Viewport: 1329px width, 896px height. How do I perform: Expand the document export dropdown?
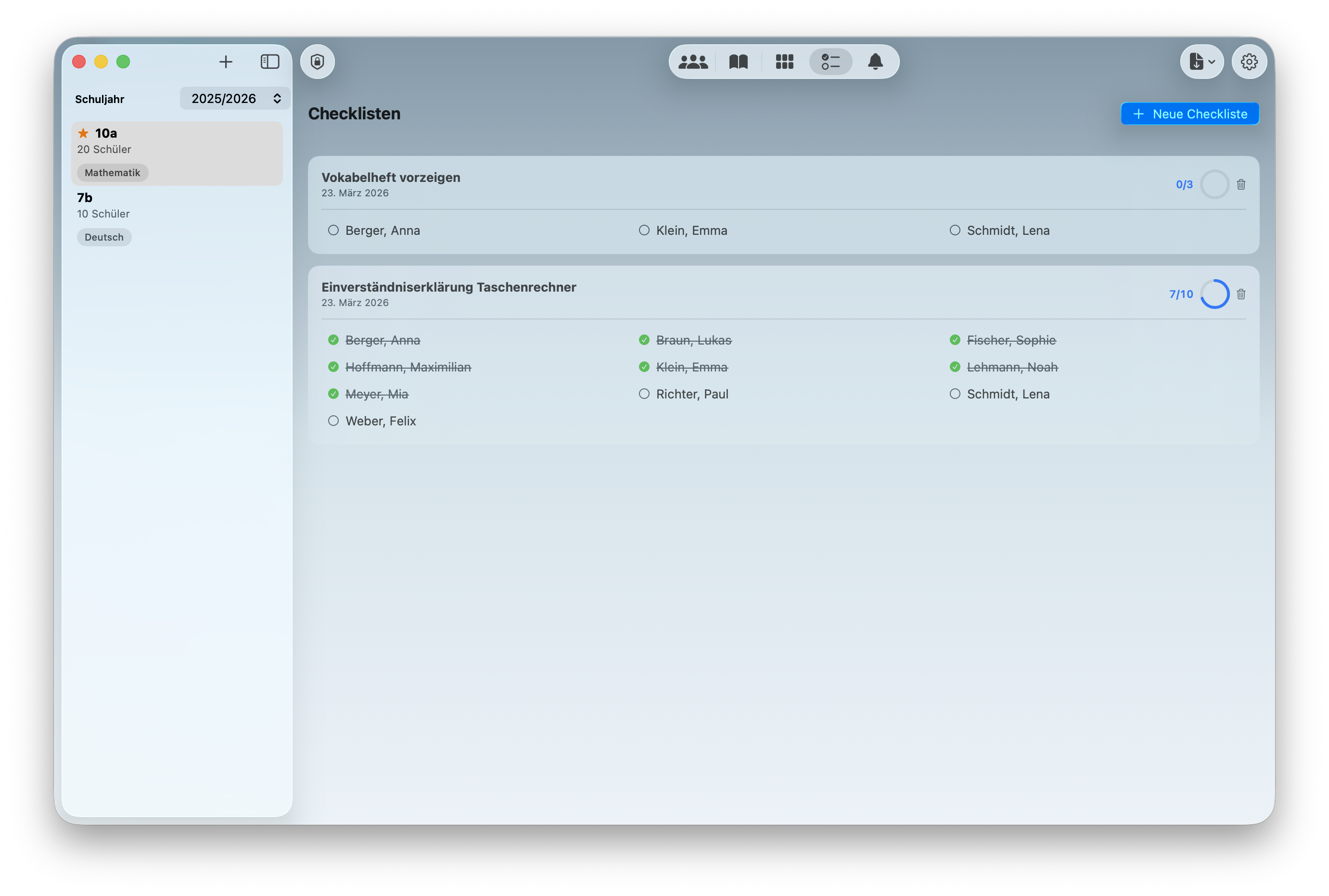[x=1201, y=62]
